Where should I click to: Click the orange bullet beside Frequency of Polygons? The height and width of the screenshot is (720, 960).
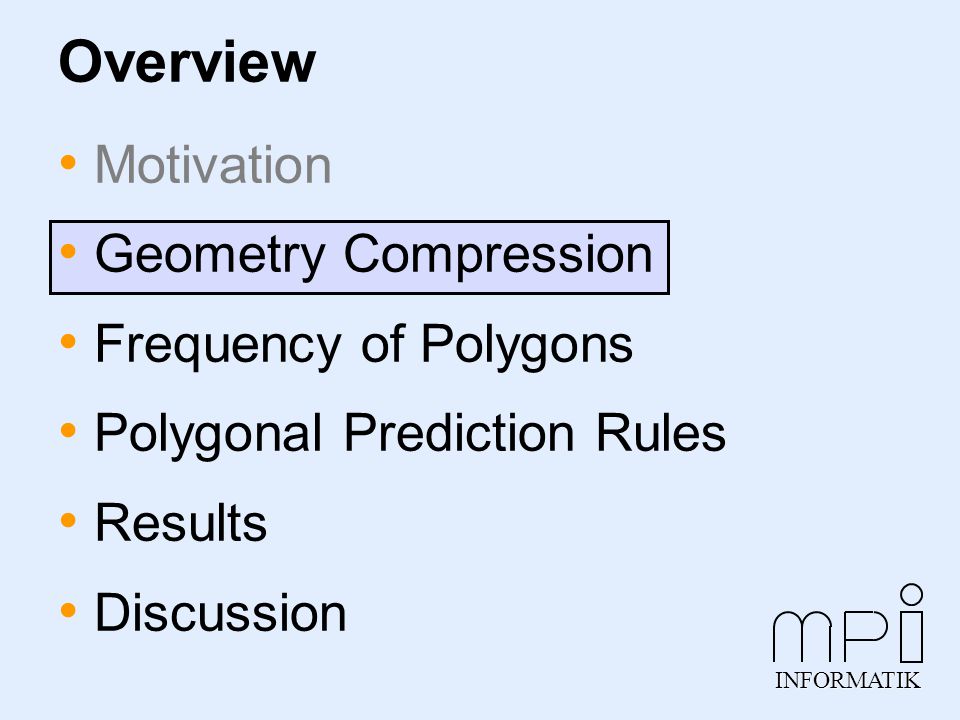tap(69, 341)
